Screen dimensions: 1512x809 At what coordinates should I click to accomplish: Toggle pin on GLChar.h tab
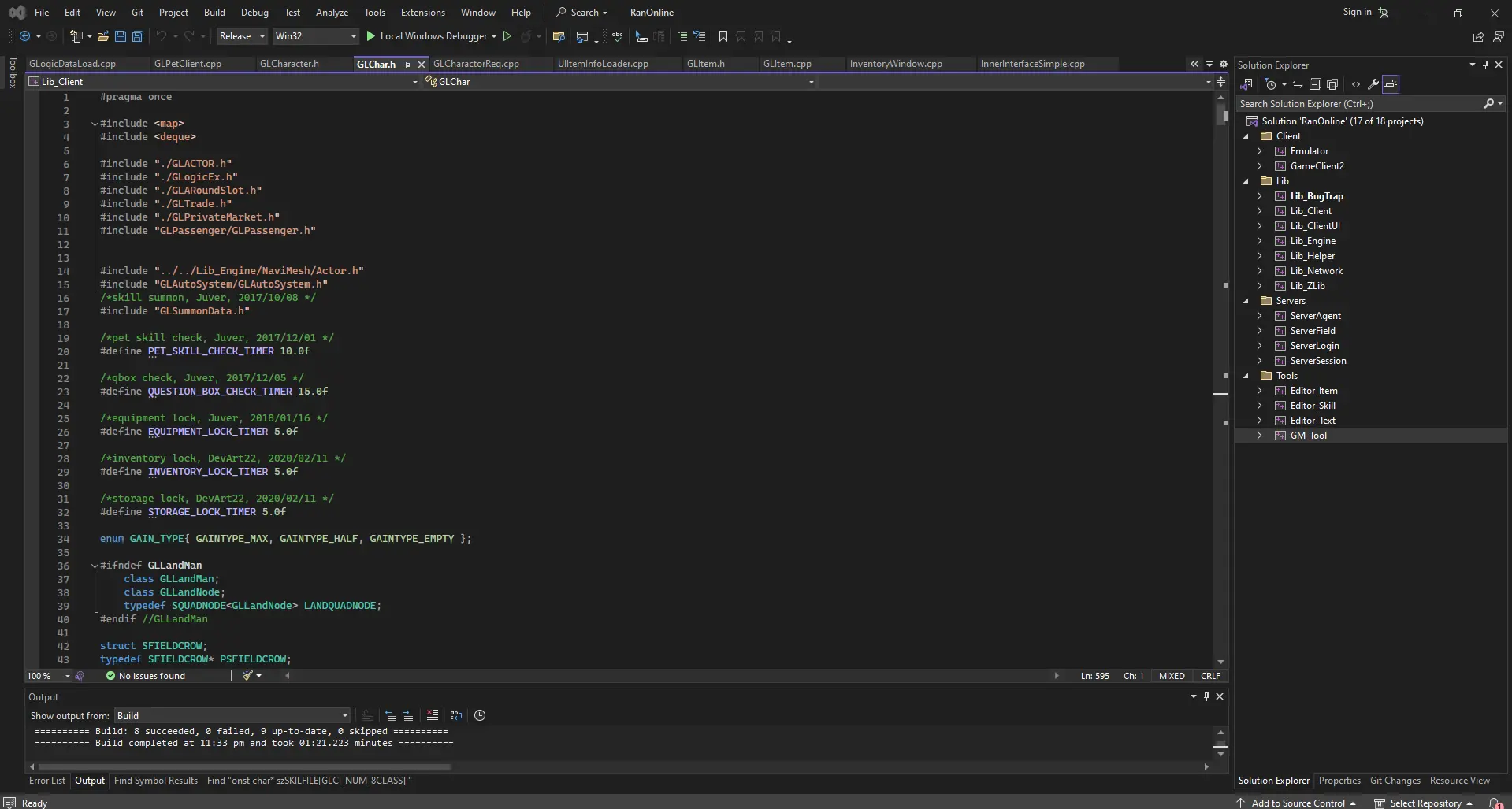pyautogui.click(x=407, y=65)
